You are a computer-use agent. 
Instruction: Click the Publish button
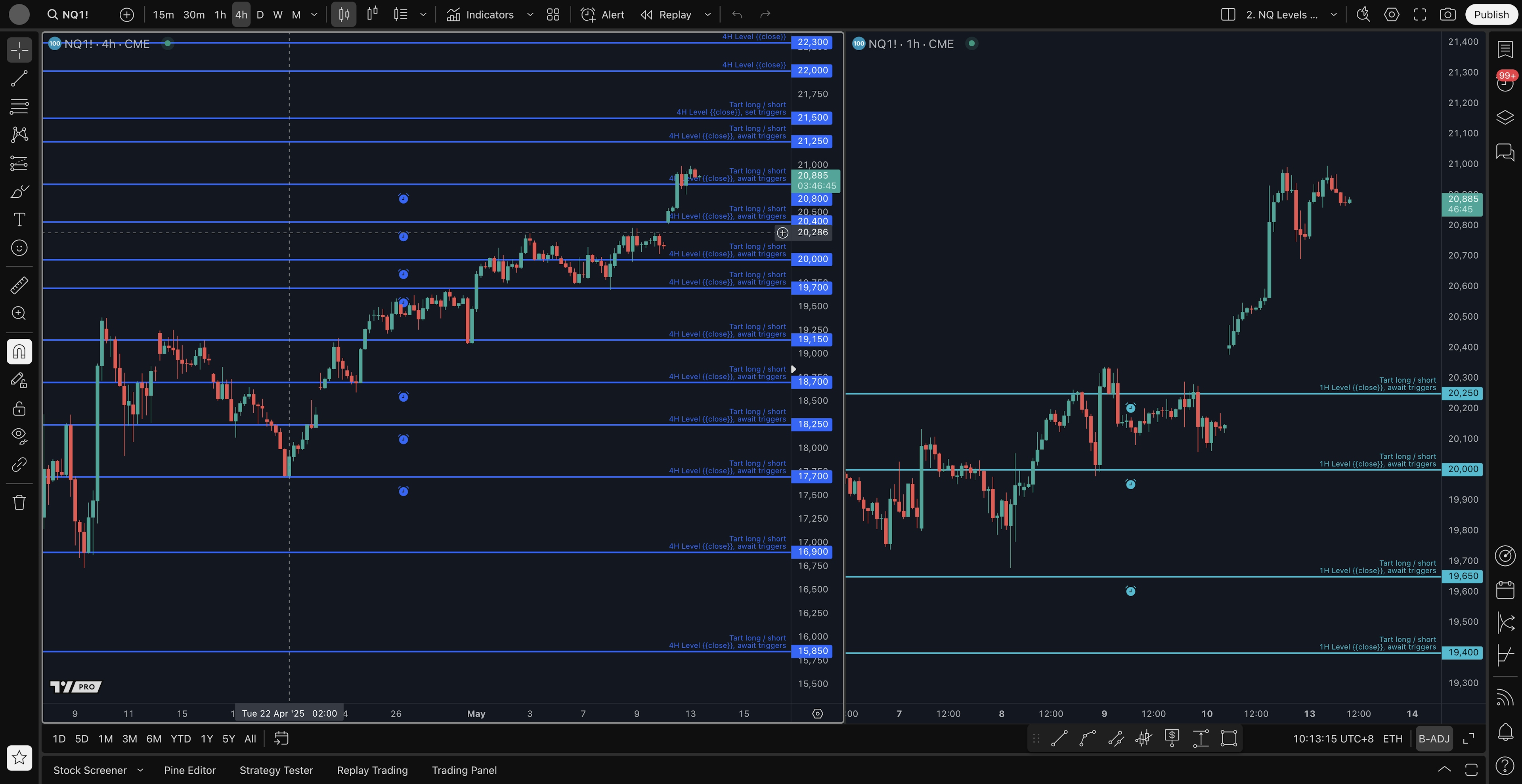[1491, 15]
